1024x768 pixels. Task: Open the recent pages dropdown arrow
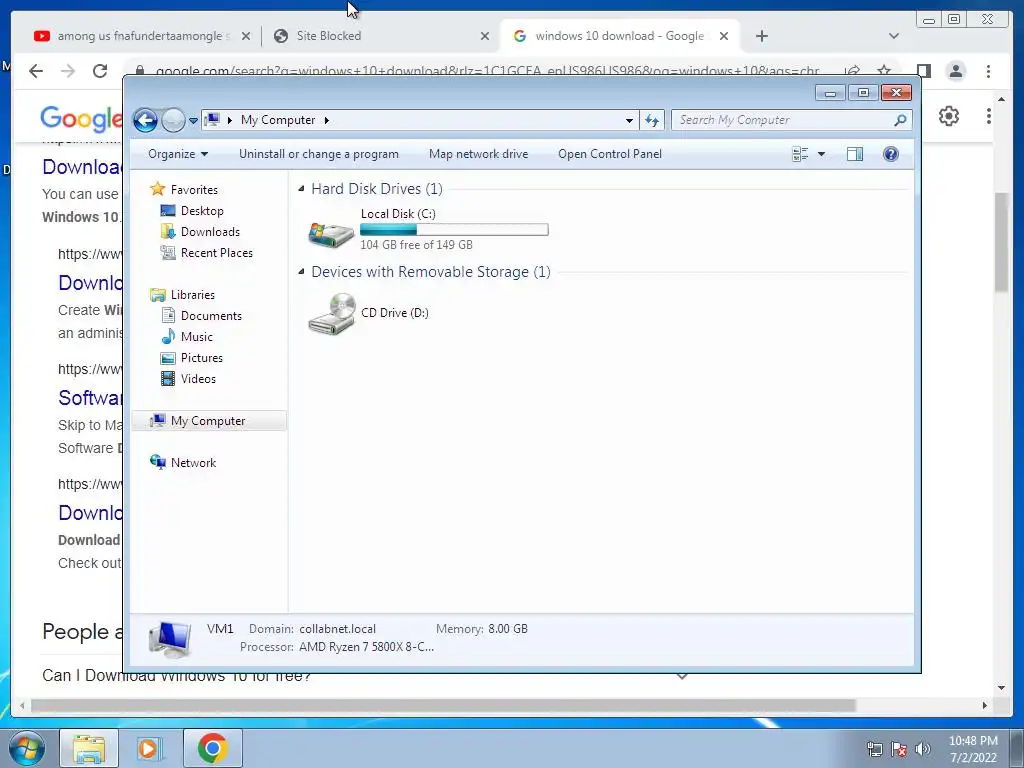(193, 121)
